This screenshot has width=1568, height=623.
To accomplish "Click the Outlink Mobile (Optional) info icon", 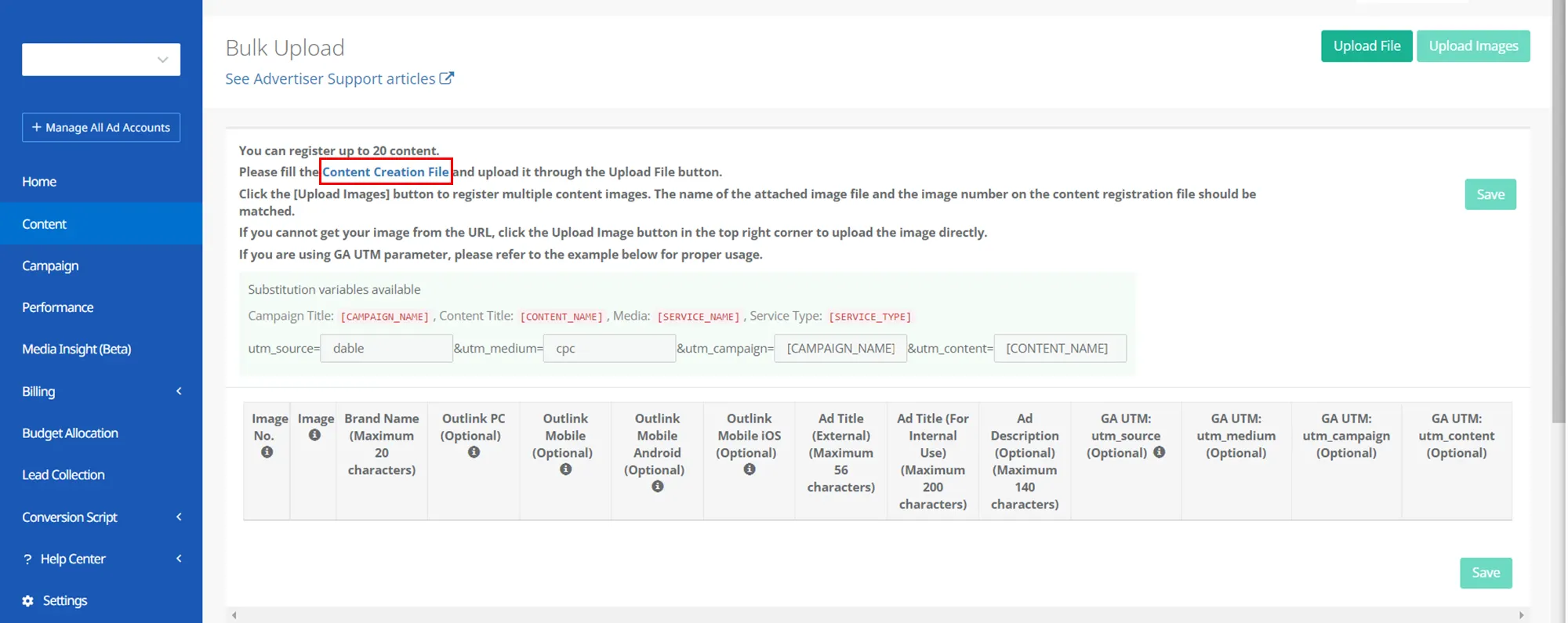I will pos(565,469).
